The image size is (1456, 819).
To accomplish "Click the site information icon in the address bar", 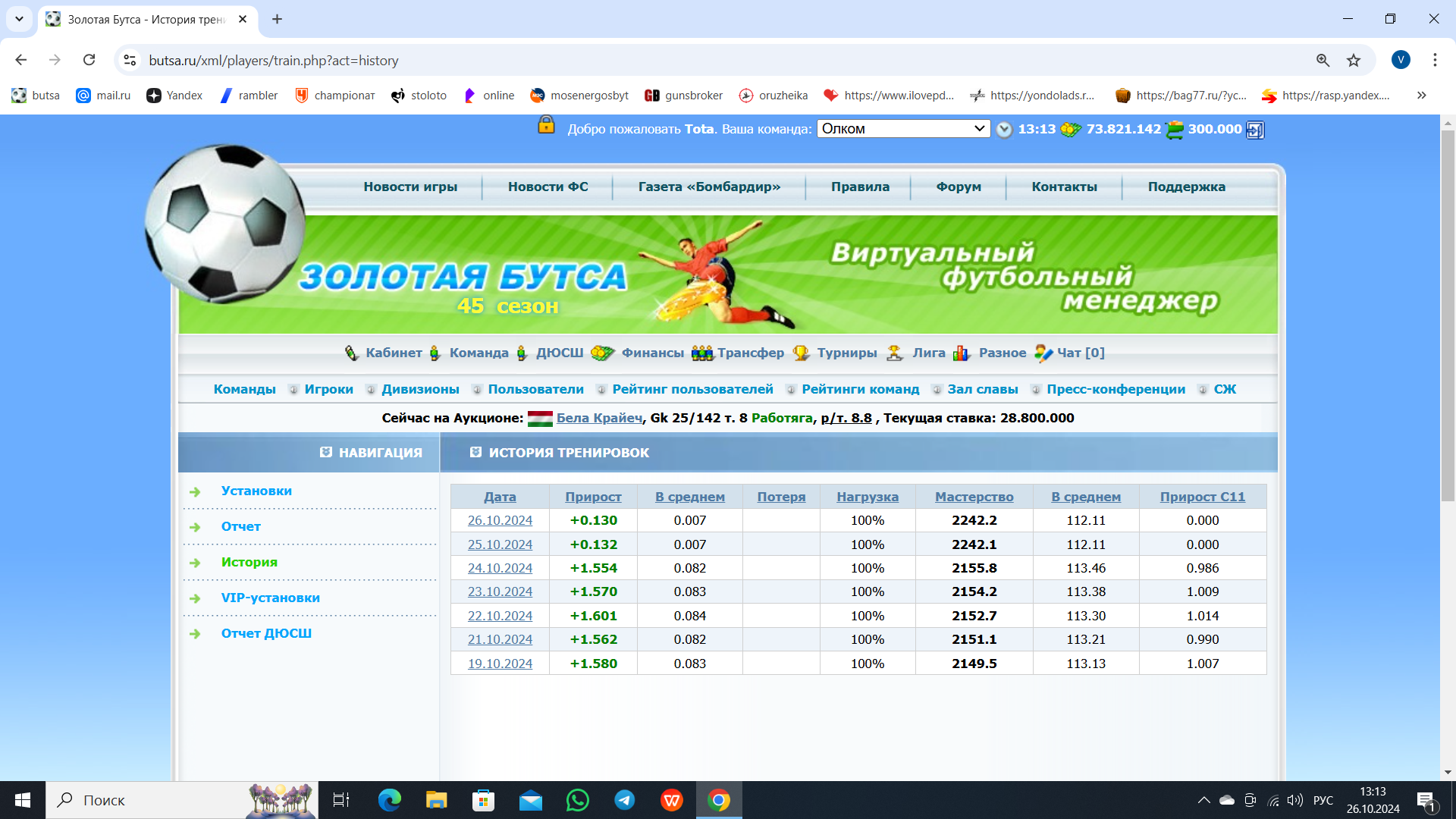I will pos(130,61).
